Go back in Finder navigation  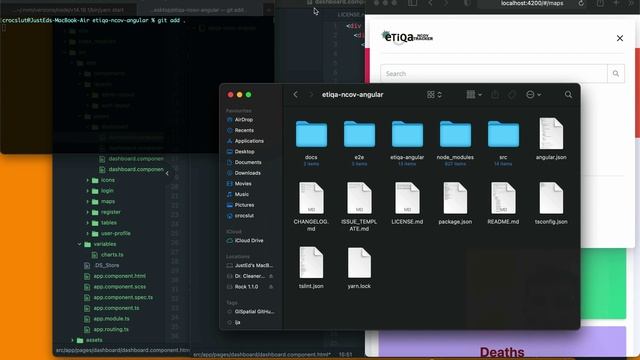tap(296, 95)
